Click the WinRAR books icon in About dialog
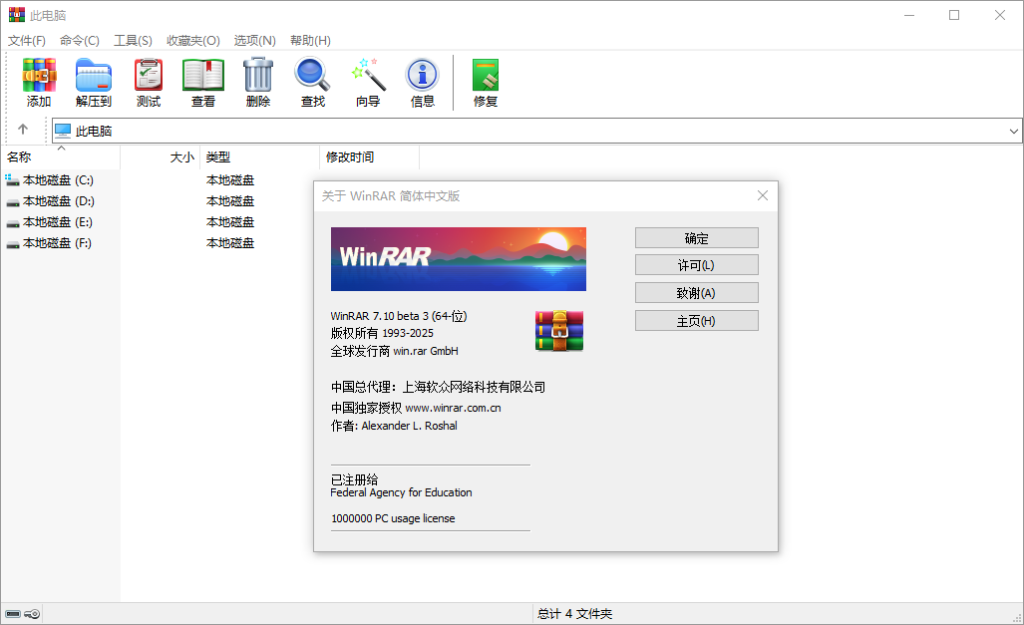This screenshot has width=1024, height=625. pos(559,330)
